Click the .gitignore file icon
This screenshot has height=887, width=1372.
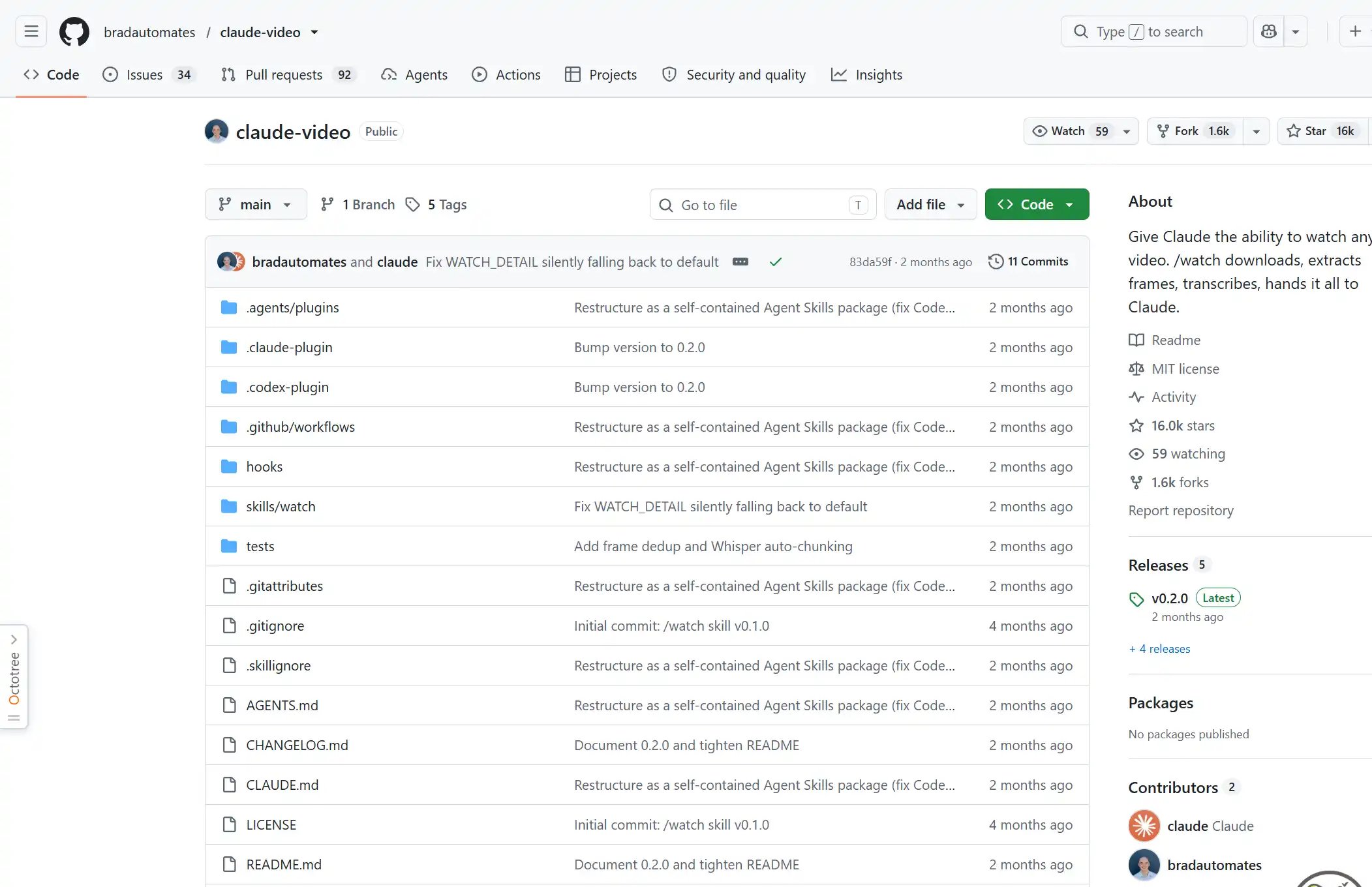229,625
